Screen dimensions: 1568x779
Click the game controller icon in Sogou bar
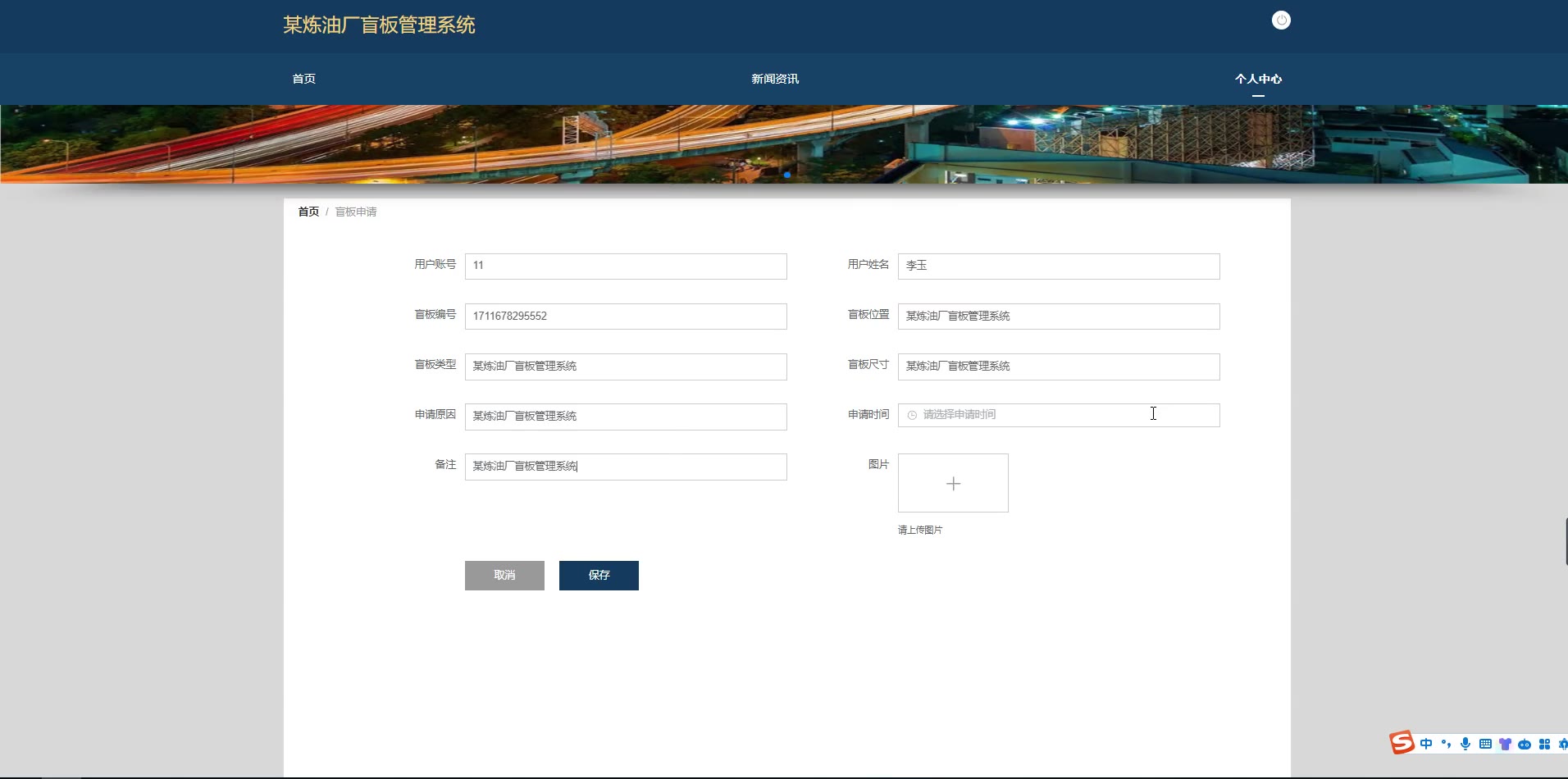1525,745
